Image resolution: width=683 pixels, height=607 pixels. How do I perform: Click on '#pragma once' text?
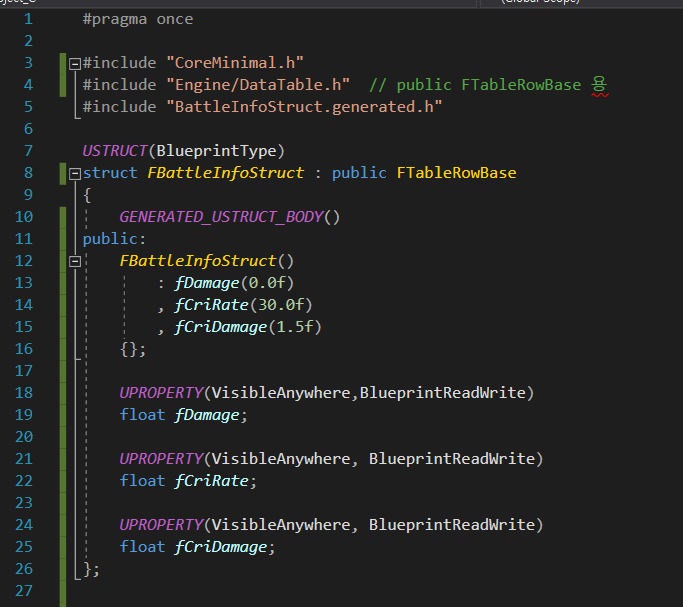138,20
